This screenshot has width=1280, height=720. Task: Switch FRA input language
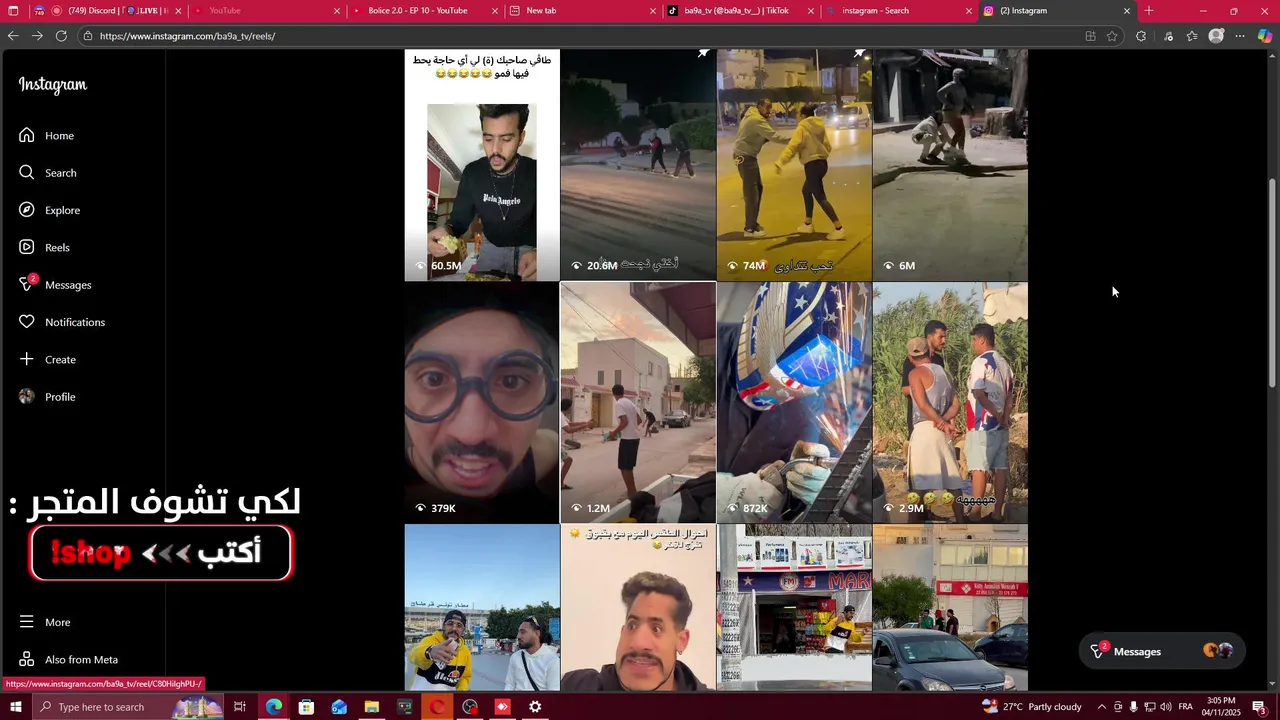[x=1185, y=707]
